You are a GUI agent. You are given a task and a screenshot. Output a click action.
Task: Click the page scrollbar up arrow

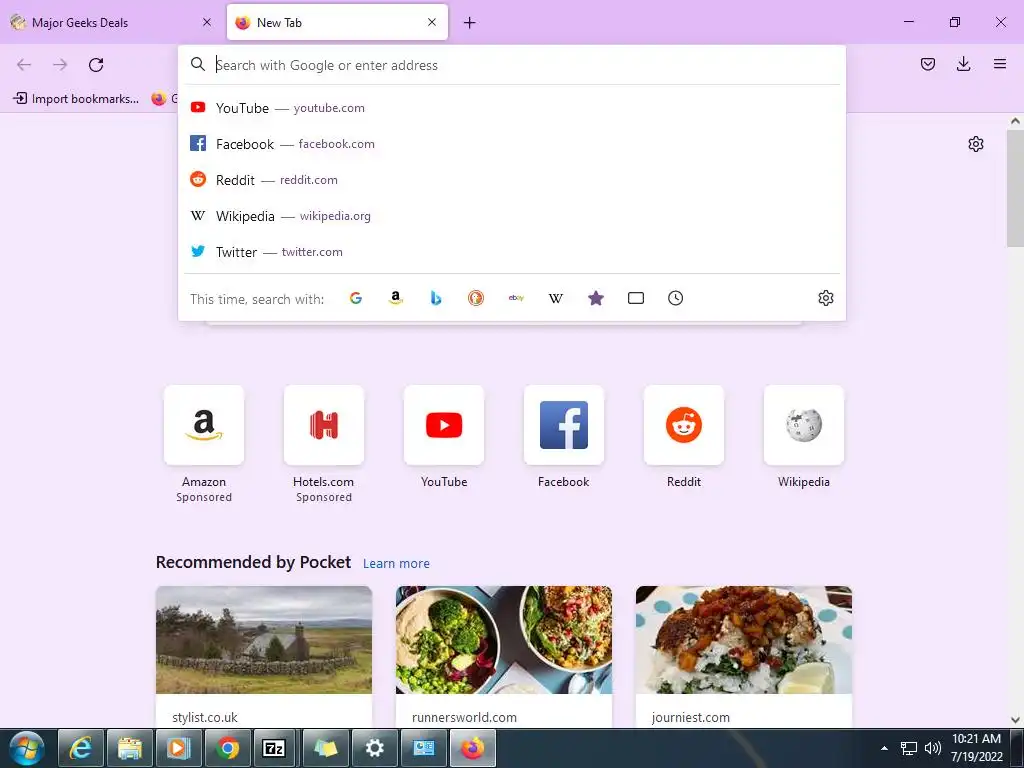[1015, 121]
